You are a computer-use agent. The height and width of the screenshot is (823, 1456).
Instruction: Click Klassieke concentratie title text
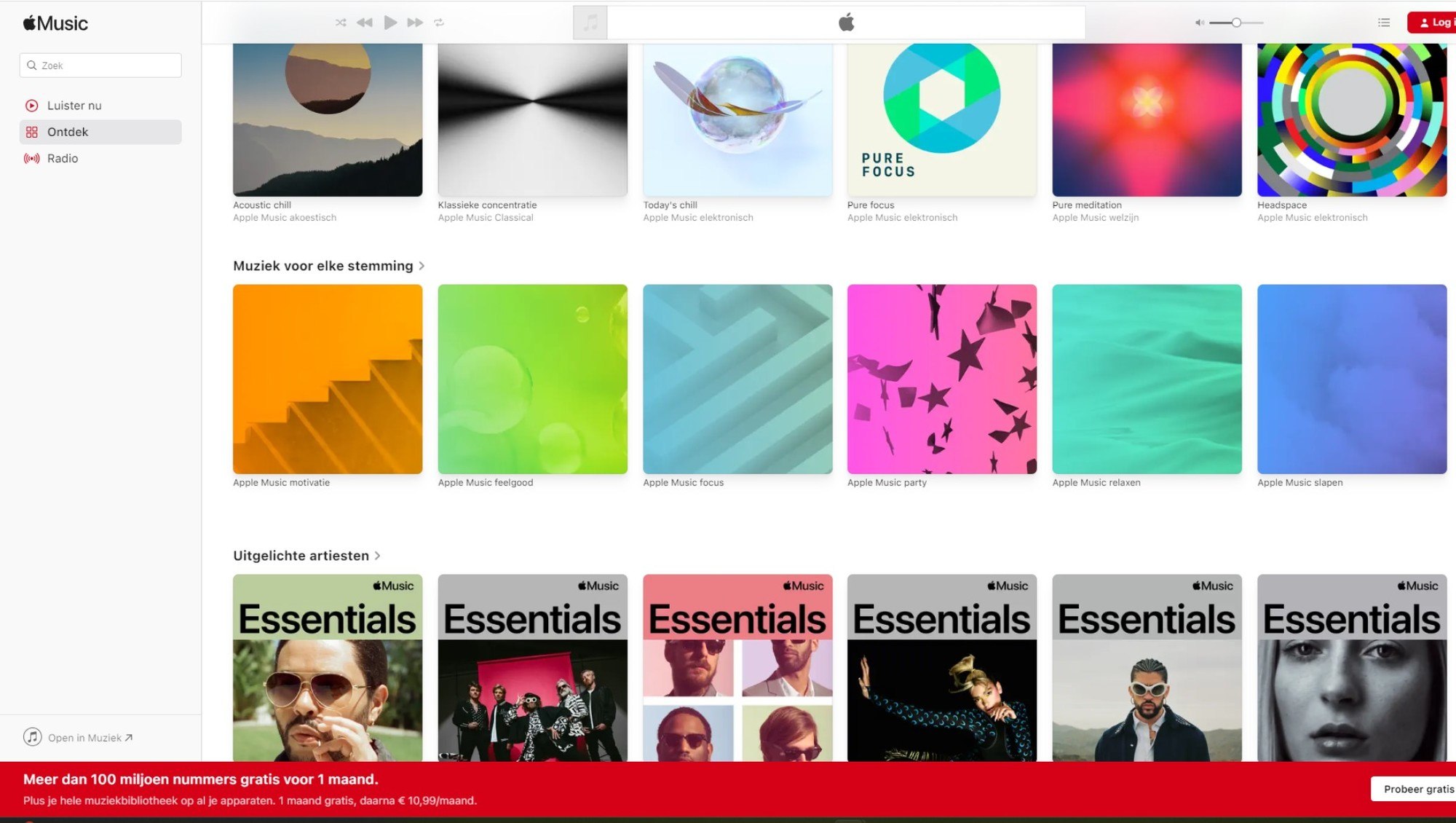(x=487, y=205)
